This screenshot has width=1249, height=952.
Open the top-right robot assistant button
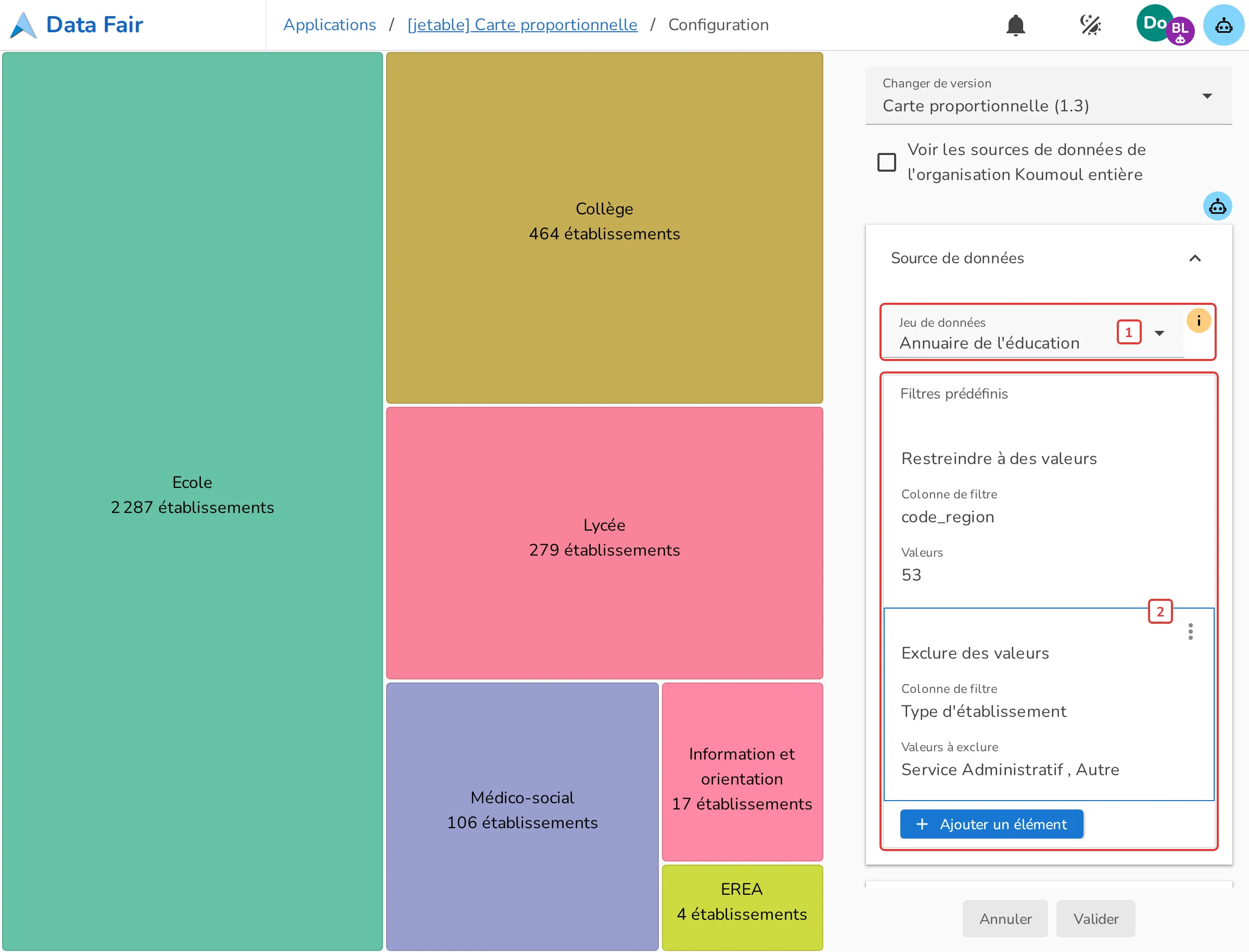(x=1223, y=25)
